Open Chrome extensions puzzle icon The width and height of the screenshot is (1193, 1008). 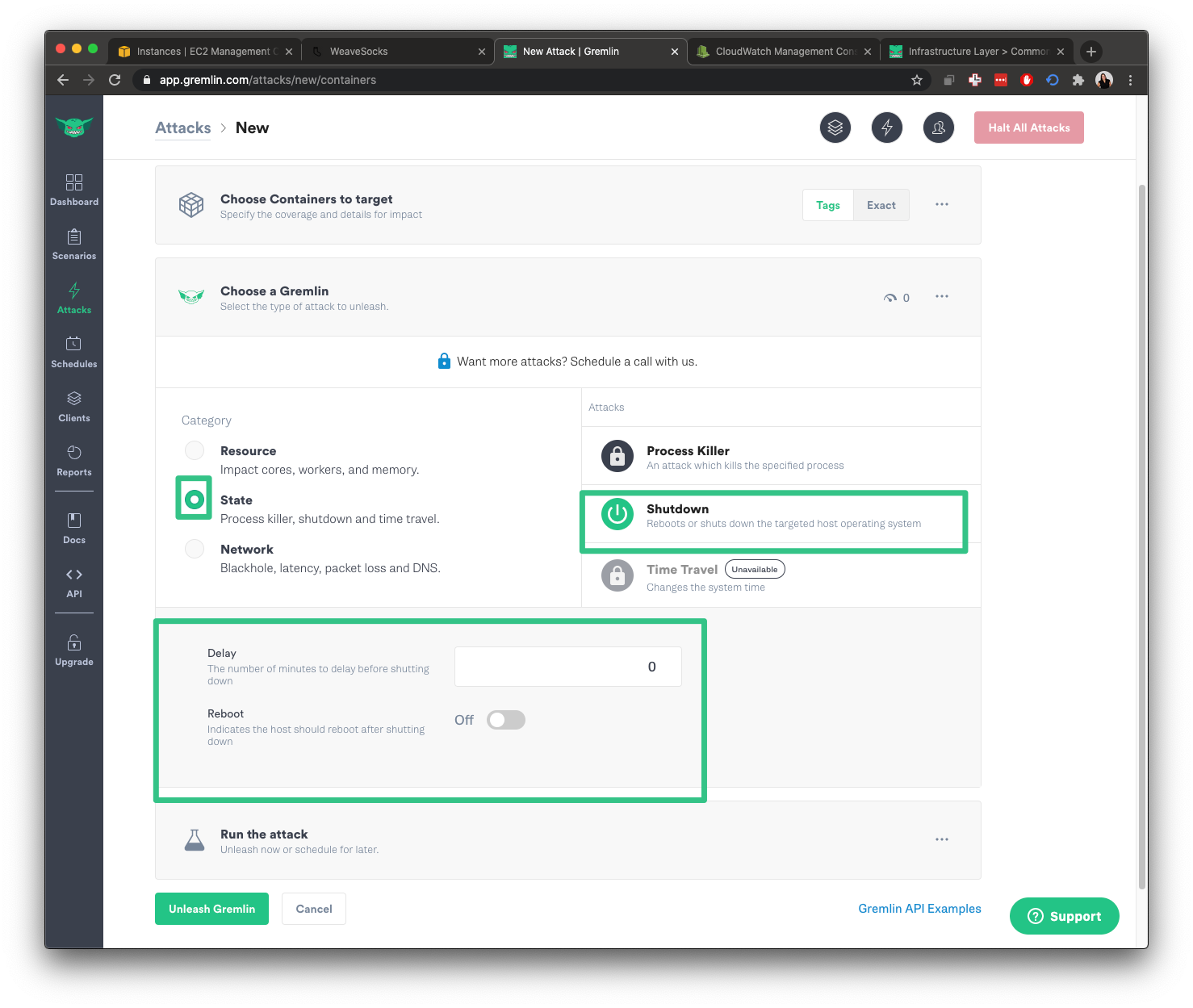(x=1078, y=80)
